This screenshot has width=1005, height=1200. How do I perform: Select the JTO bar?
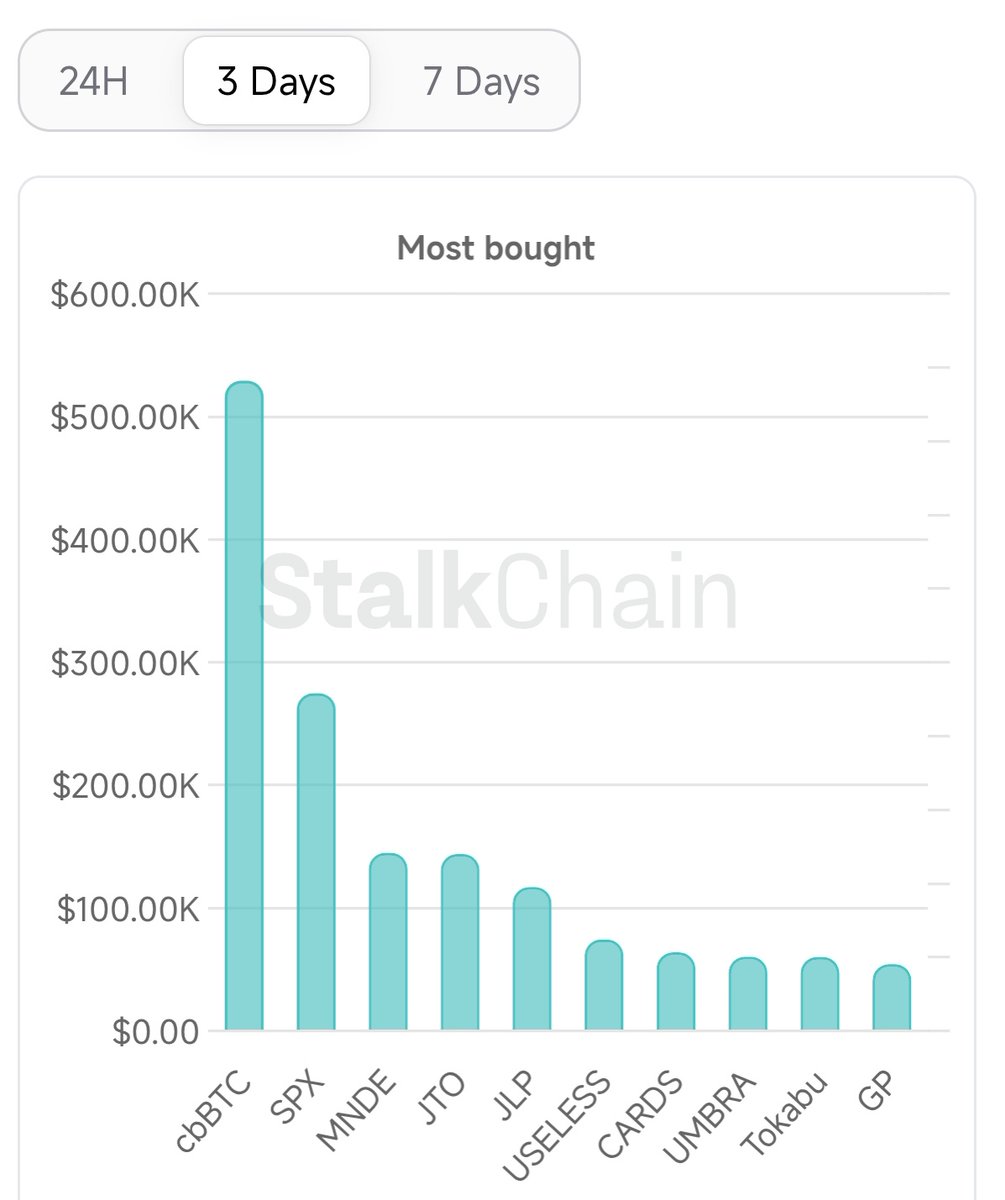[x=460, y=942]
